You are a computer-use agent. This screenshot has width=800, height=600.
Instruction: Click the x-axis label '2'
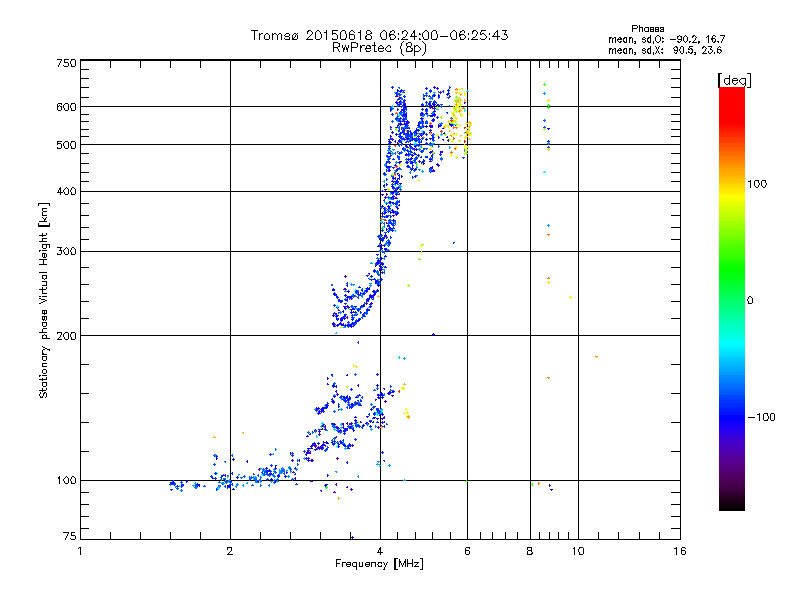[x=230, y=551]
